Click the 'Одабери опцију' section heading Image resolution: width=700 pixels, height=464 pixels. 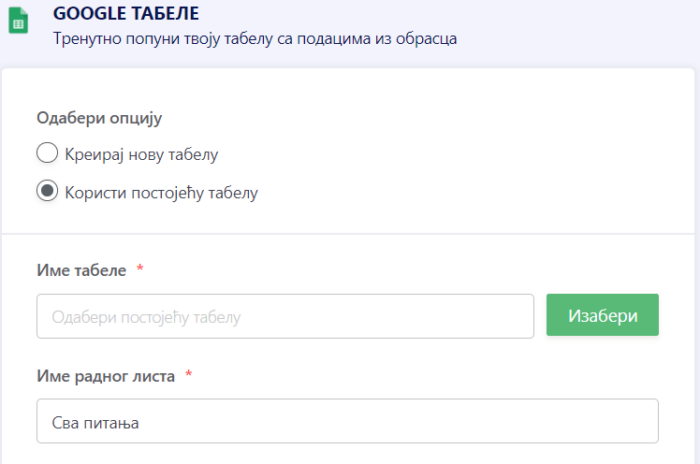(x=99, y=118)
